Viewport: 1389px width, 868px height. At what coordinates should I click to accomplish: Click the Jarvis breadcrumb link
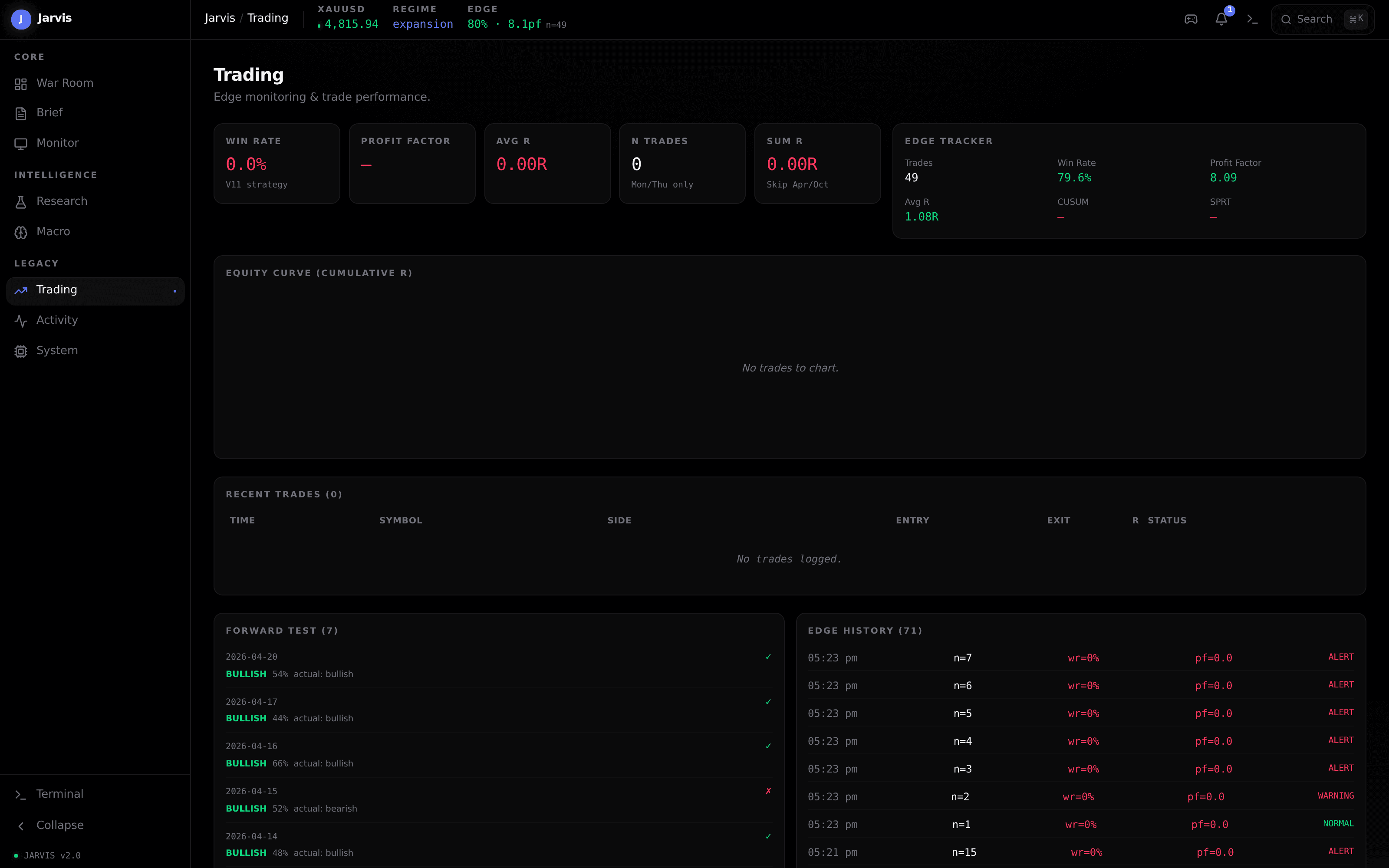click(x=220, y=18)
